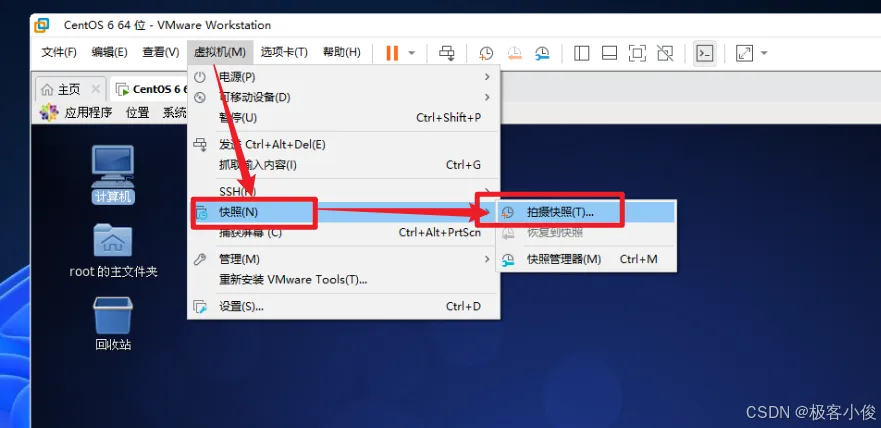Click the full screen mode toolbar icon
881x428 pixels.
pos(637,53)
